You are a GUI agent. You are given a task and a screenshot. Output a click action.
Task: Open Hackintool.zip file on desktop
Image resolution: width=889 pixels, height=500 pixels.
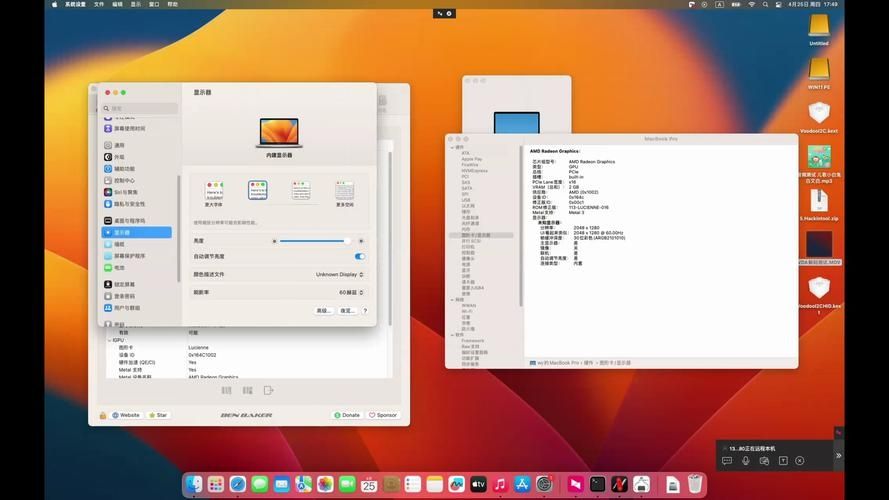[819, 205]
